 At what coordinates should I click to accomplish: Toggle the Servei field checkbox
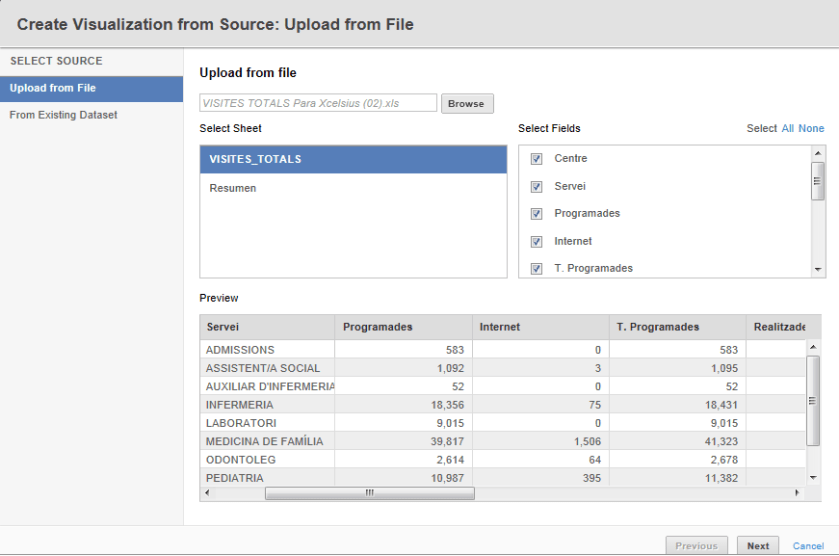coord(537,187)
